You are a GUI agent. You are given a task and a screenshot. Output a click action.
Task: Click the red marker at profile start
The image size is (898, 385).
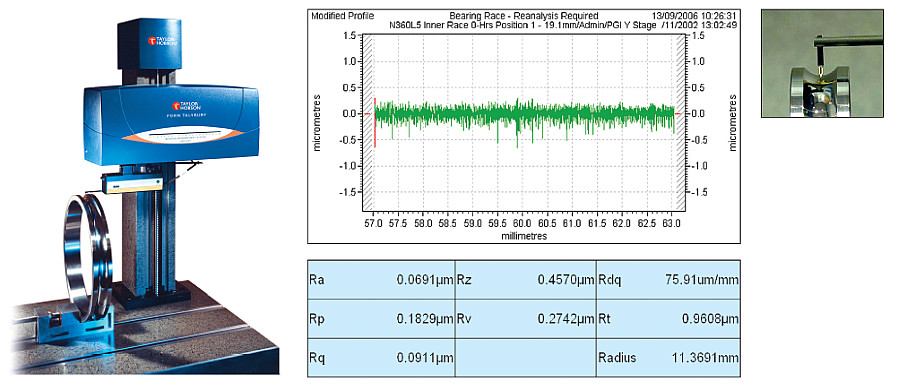coord(375,123)
